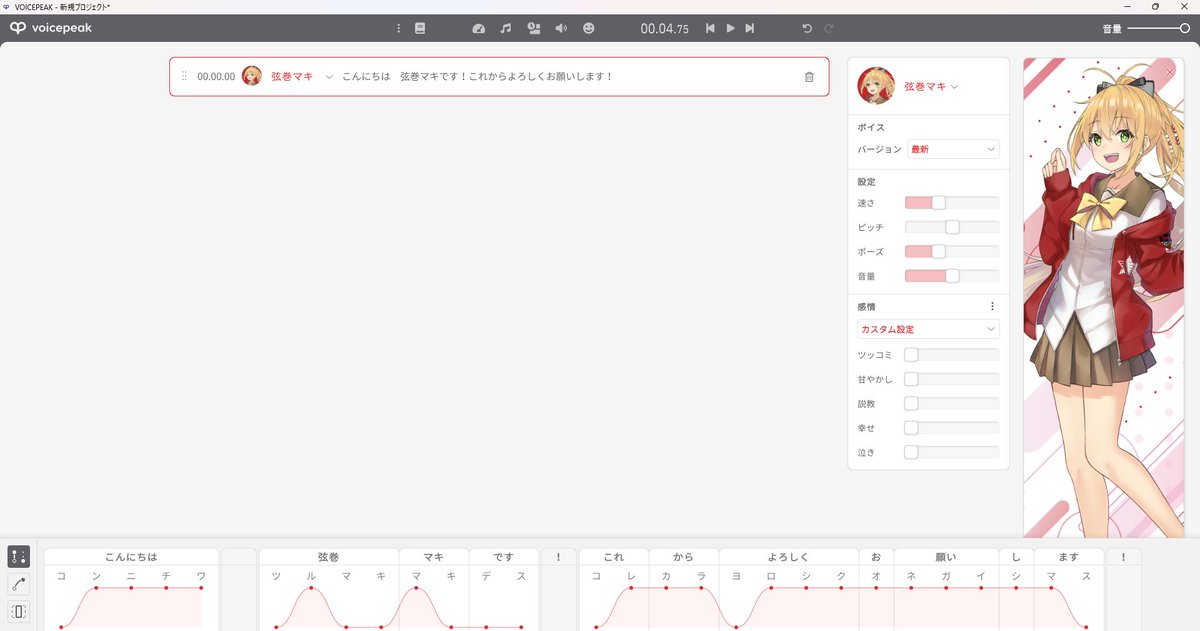This screenshot has height=631, width=1200.
Task: Open the narrator image display icon
Action: pos(533,28)
